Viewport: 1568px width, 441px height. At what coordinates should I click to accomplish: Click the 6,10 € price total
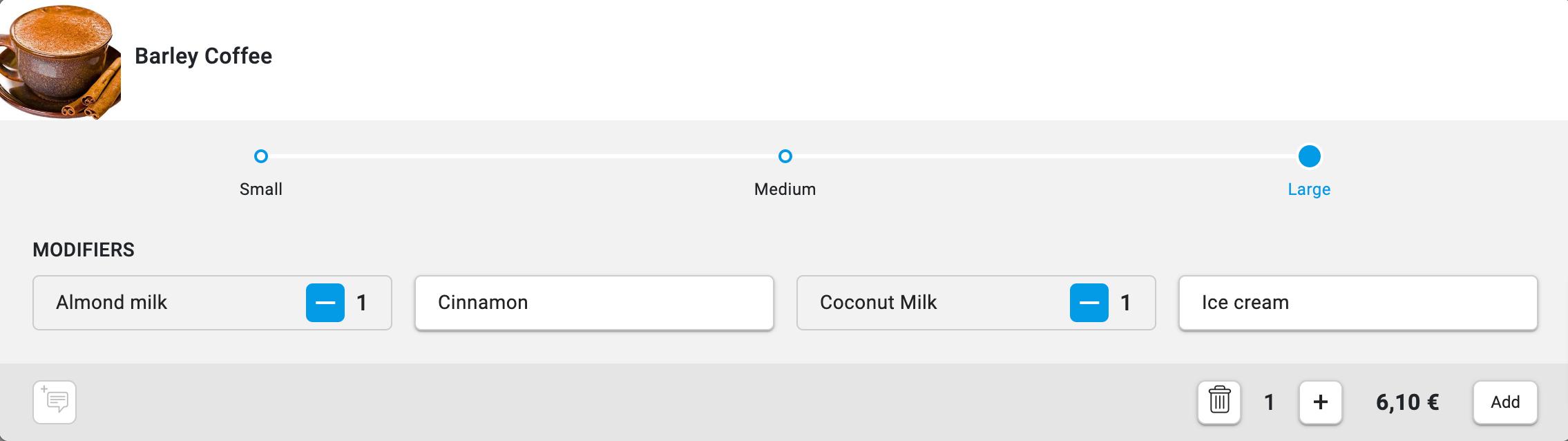pyautogui.click(x=1407, y=402)
